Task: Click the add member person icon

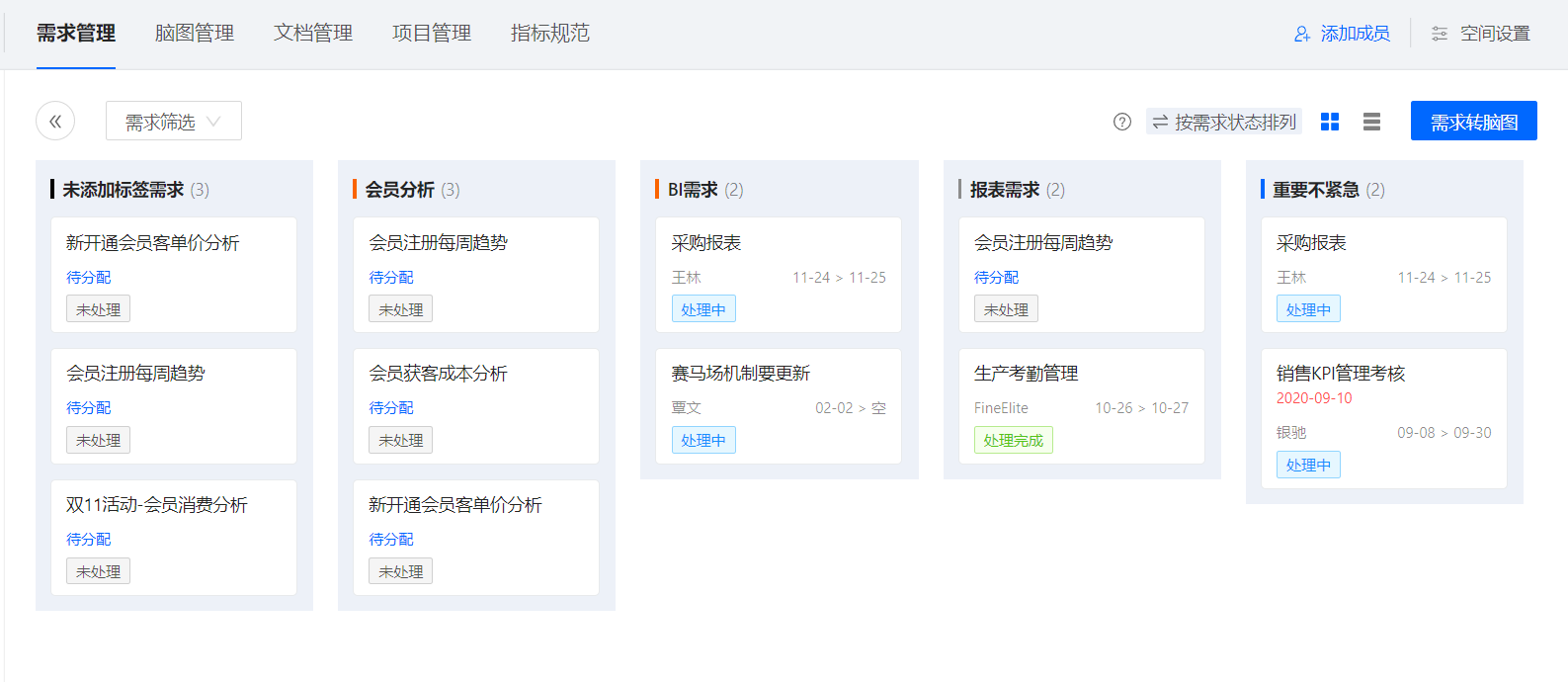Action: 1302,34
